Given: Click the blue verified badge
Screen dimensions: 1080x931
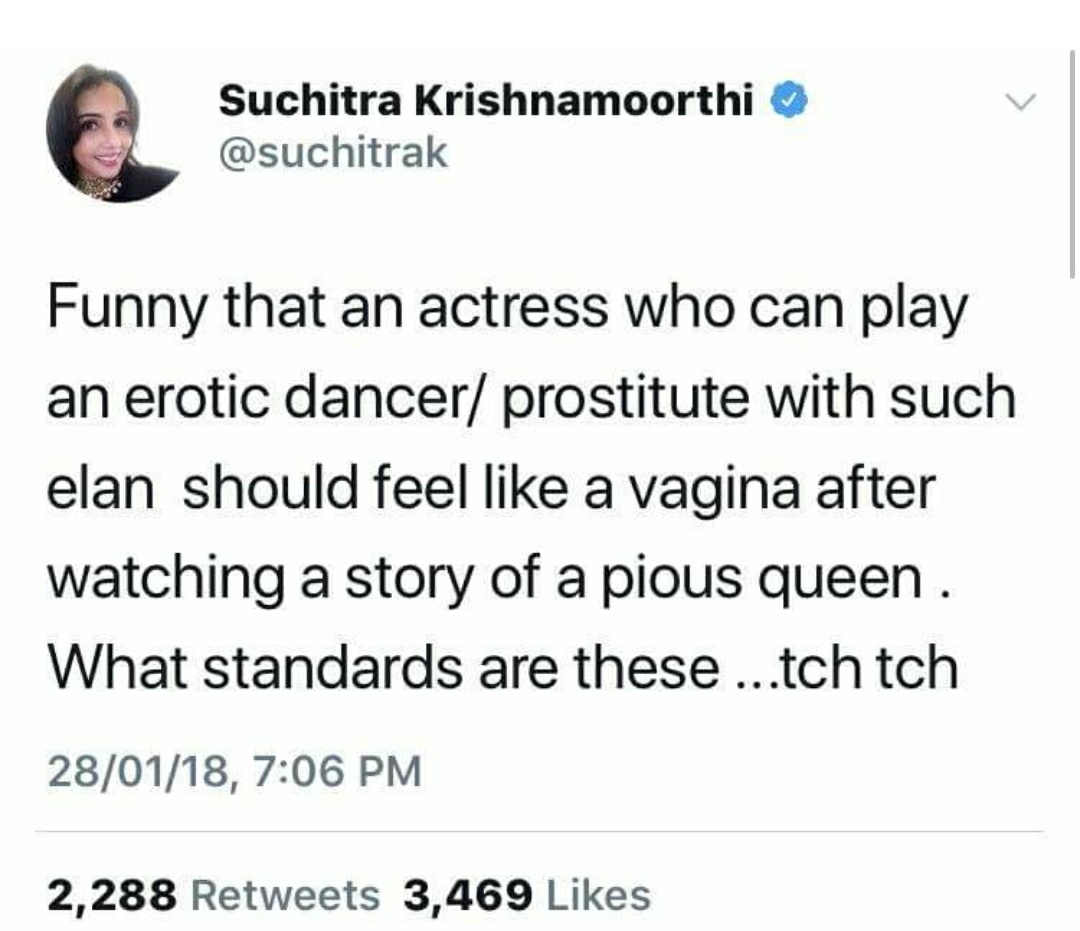Looking at the screenshot, I should point(785,100).
